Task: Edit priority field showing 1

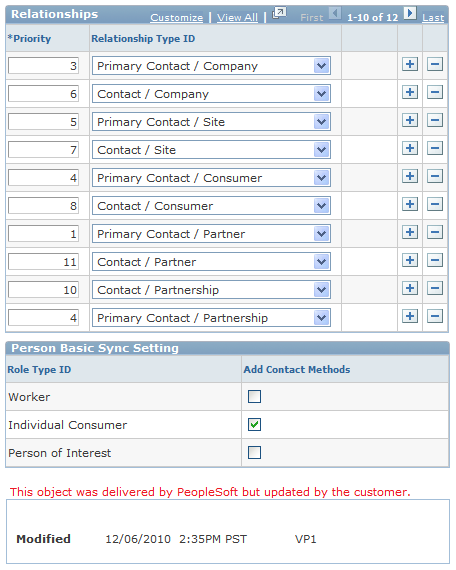Action: click(x=43, y=234)
